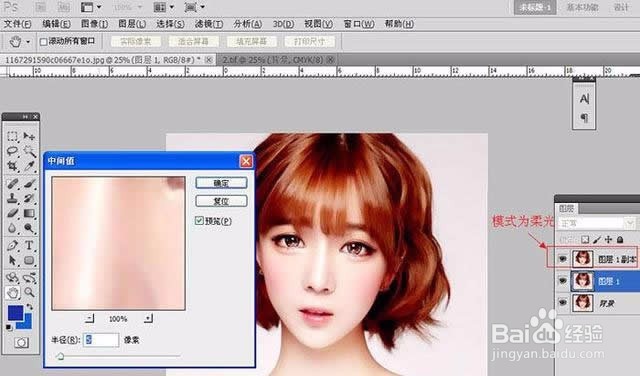The height and width of the screenshot is (376, 640).
Task: Open the Character panel icon
Action: click(584, 99)
